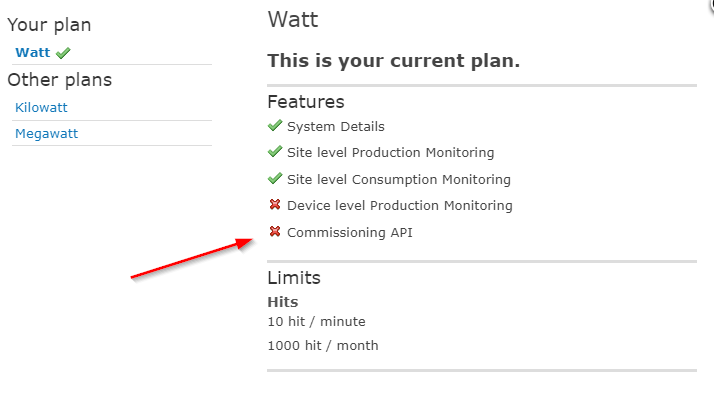Click the '10 hit / minute' limit
The height and width of the screenshot is (405, 714).
click(316, 322)
